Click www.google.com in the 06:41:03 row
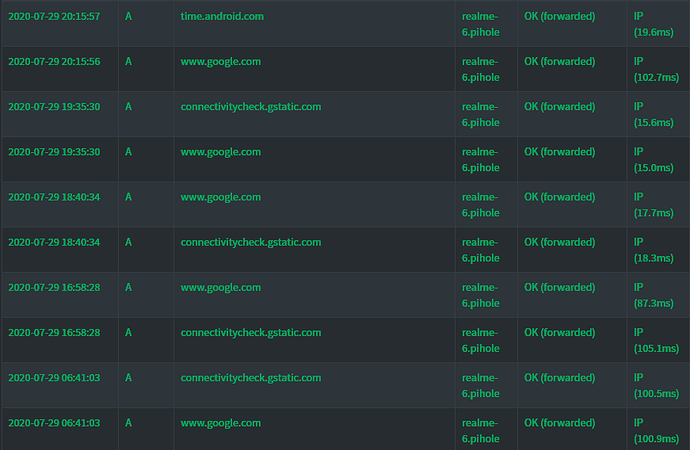Image resolution: width=690 pixels, height=450 pixels. [220, 423]
